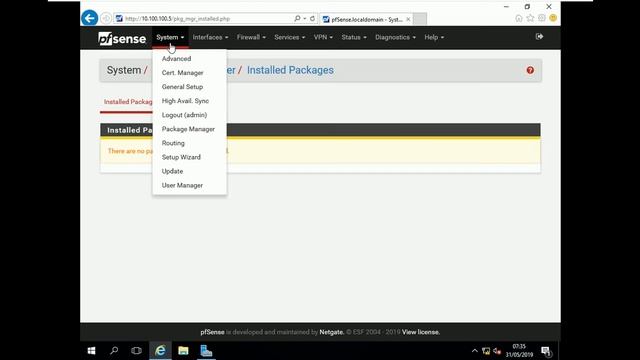Close the pfSense browser tab

coord(408,19)
